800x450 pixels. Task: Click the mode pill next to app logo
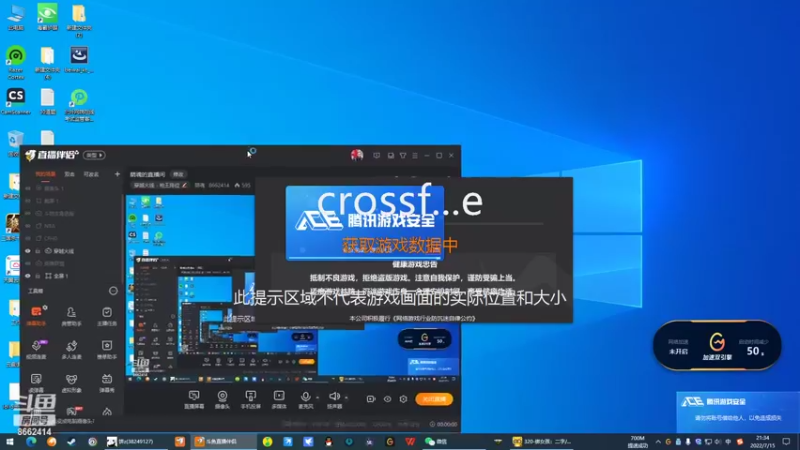pos(94,155)
